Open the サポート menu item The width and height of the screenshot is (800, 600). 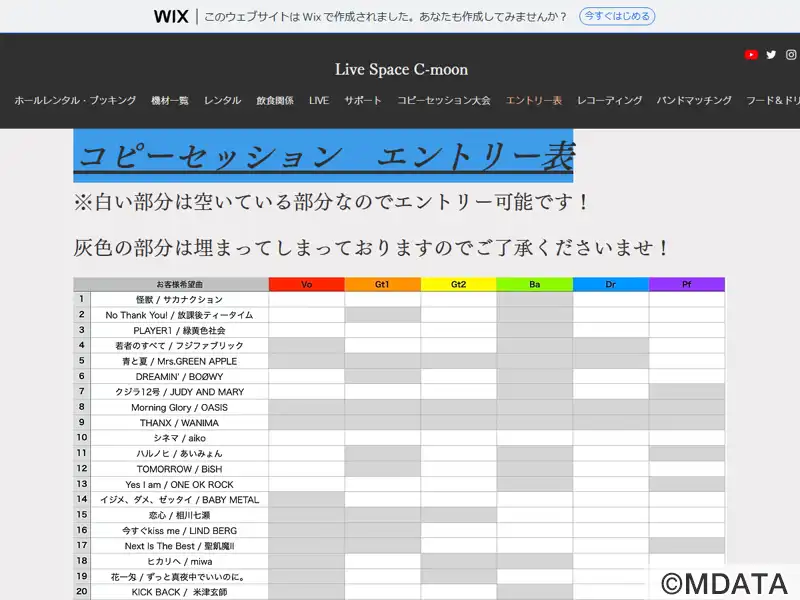(x=363, y=101)
